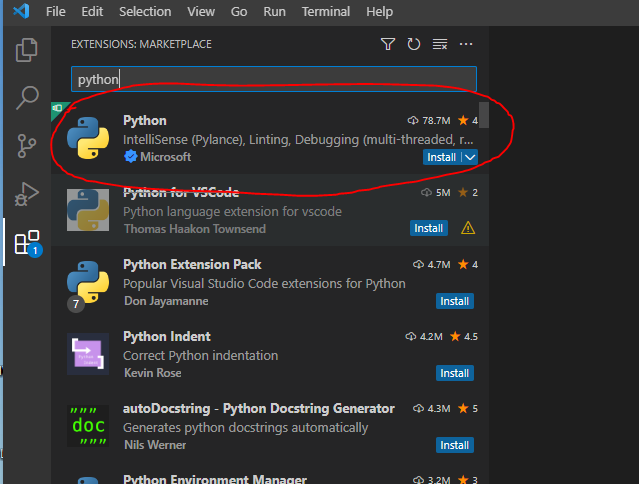Viewport: 639px width, 484px height.
Task: Click 'Generates python docstrings automatically' description
Action: click(x=245, y=428)
